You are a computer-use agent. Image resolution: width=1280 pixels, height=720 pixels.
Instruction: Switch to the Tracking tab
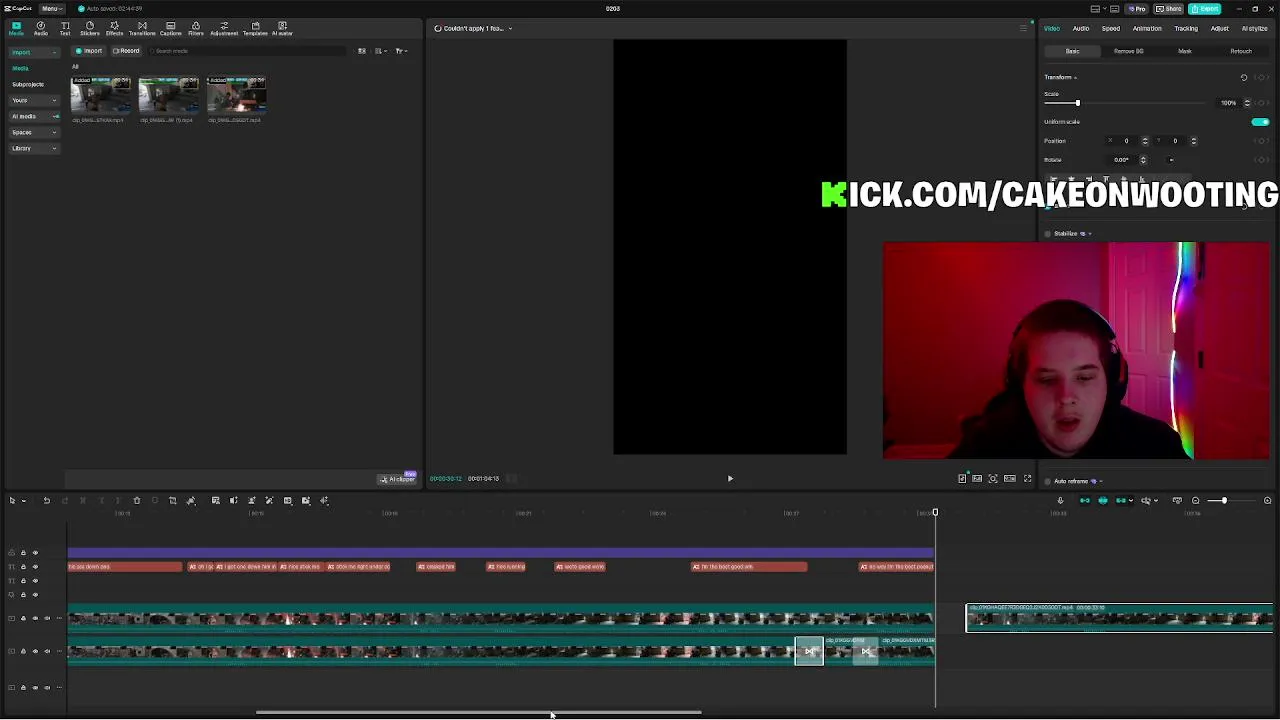click(1186, 28)
